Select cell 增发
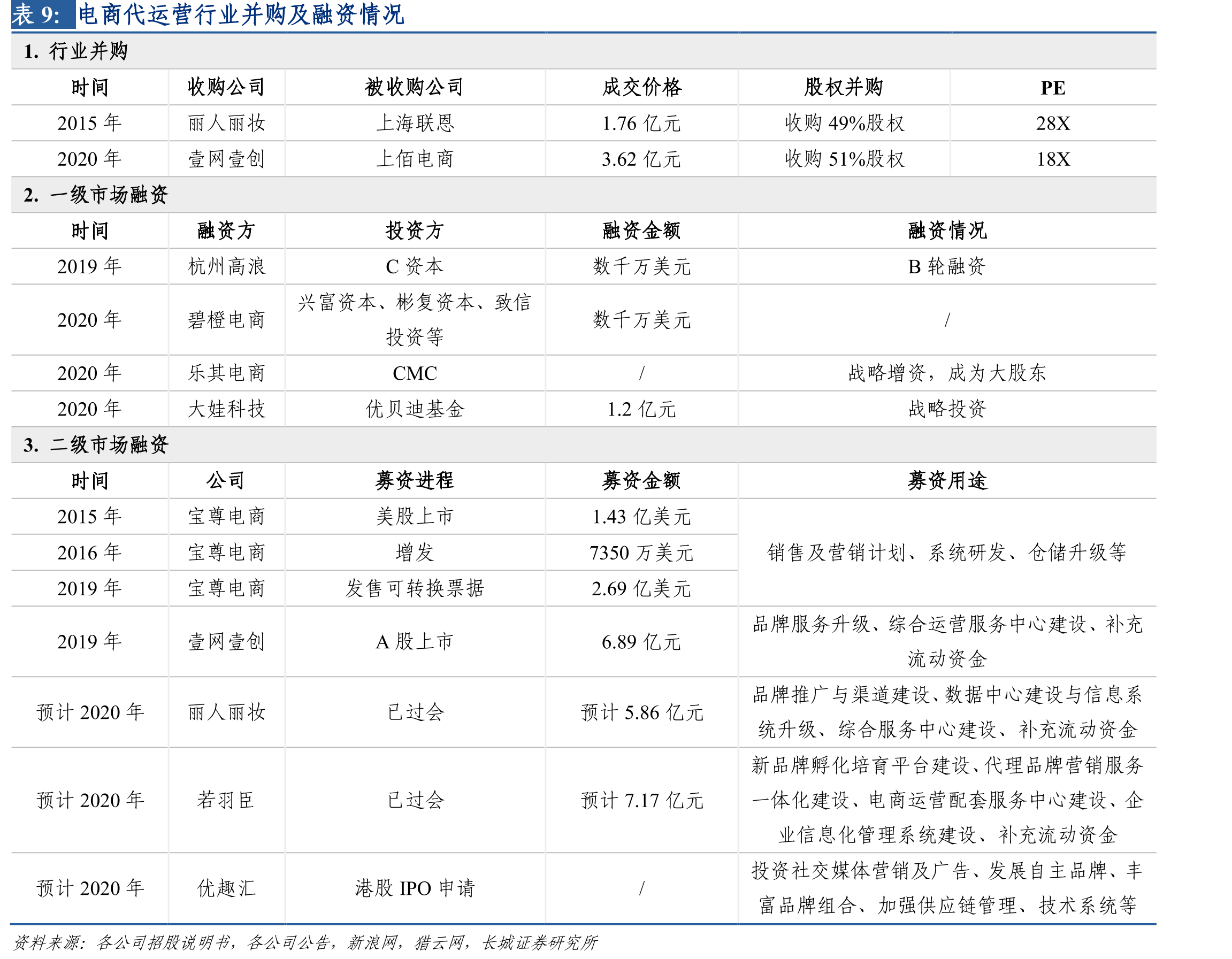 415,553
